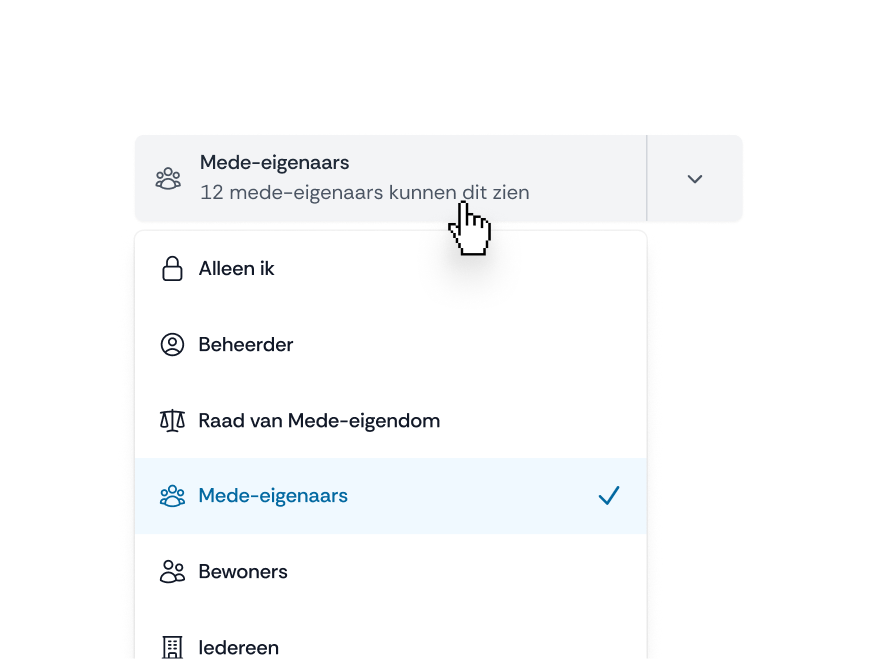Image resolution: width=878 pixels, height=659 pixels.
Task: Select Beheerder from the list
Action: pos(246,345)
